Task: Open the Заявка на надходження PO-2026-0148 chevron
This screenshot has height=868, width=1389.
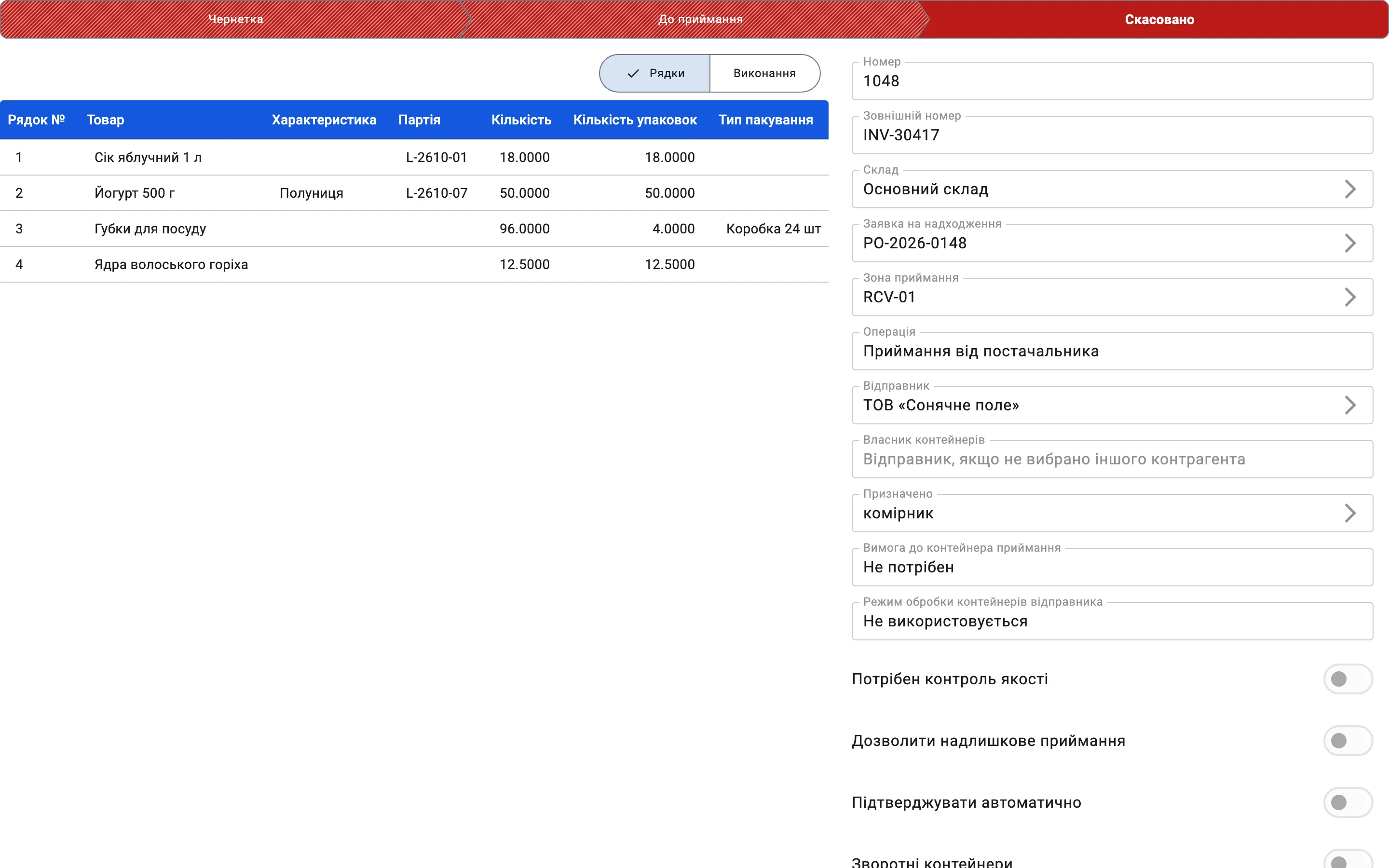Action: point(1350,244)
